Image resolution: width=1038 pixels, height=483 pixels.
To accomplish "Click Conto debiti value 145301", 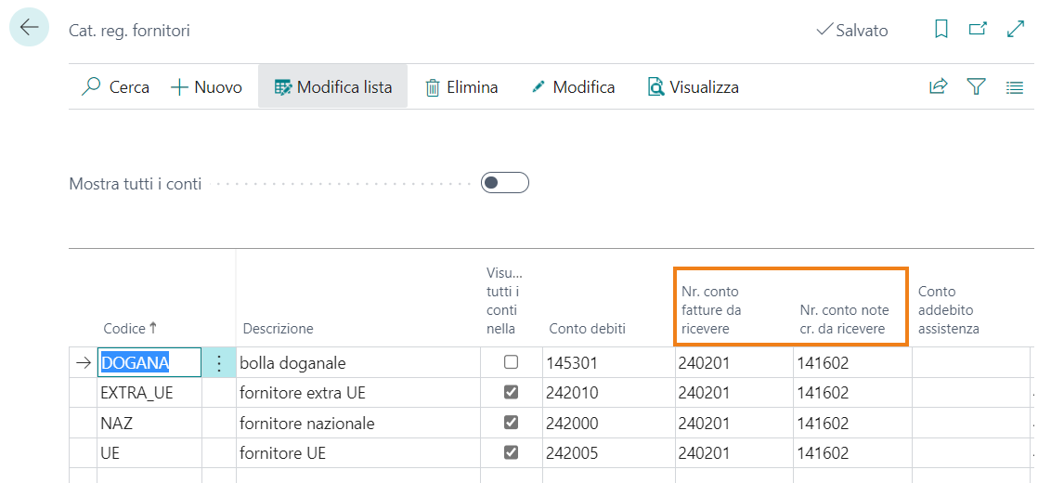I will click(609, 363).
